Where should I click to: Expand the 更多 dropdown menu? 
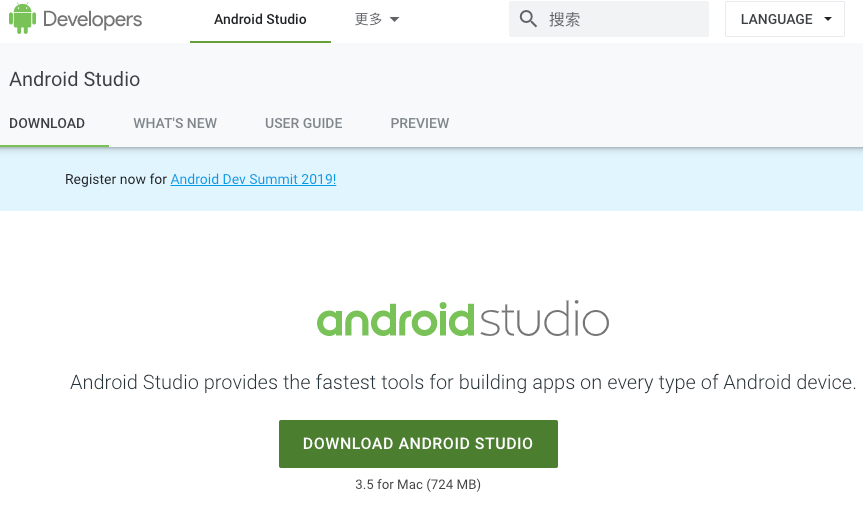click(x=377, y=19)
